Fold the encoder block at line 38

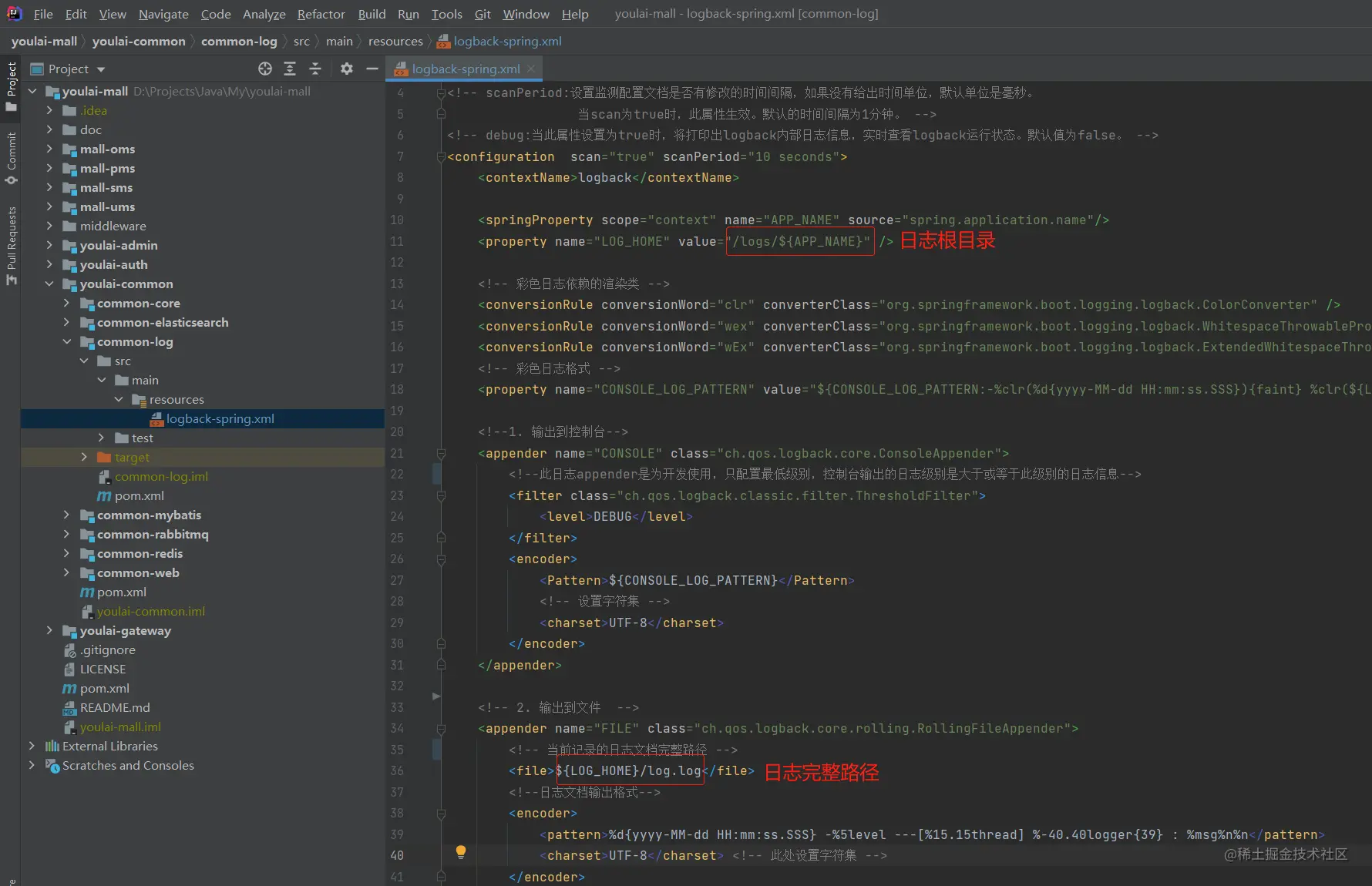click(x=441, y=813)
